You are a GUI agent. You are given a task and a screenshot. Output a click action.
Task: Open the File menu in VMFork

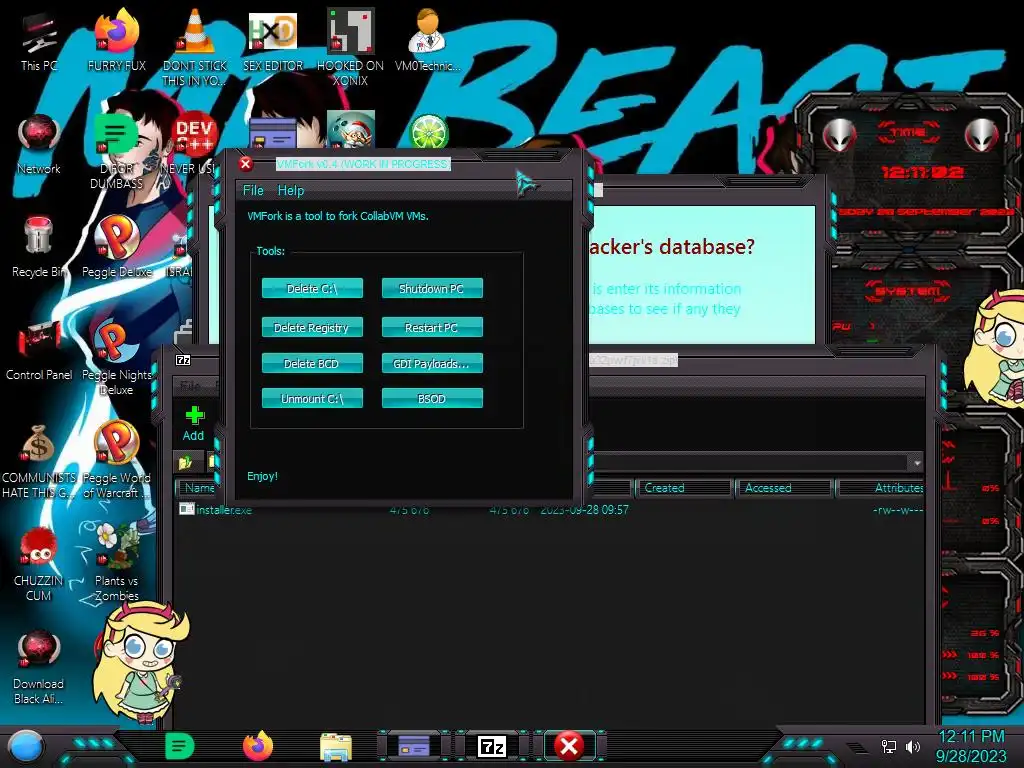coord(253,191)
